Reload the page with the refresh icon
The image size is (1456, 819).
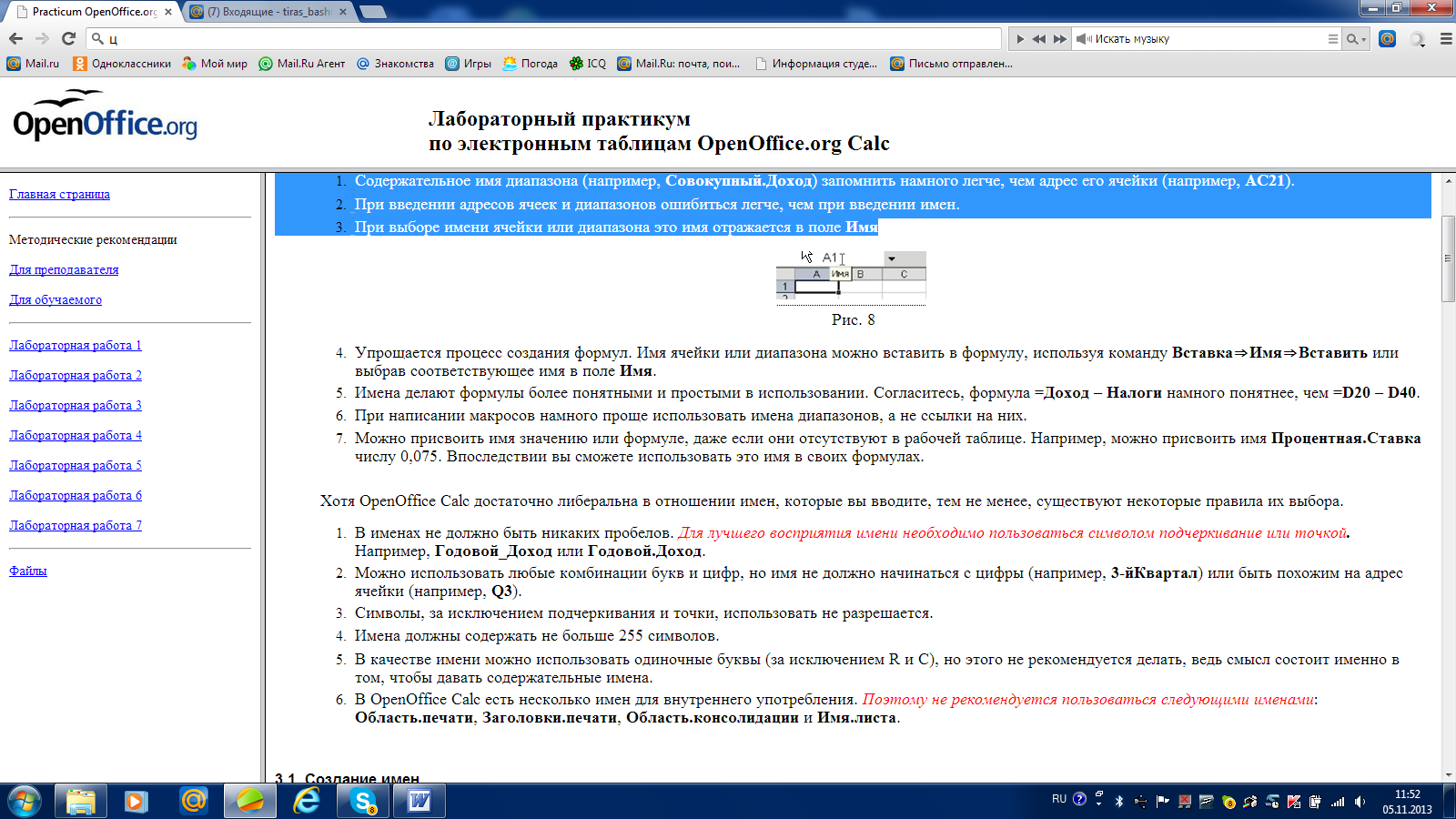click(x=68, y=38)
